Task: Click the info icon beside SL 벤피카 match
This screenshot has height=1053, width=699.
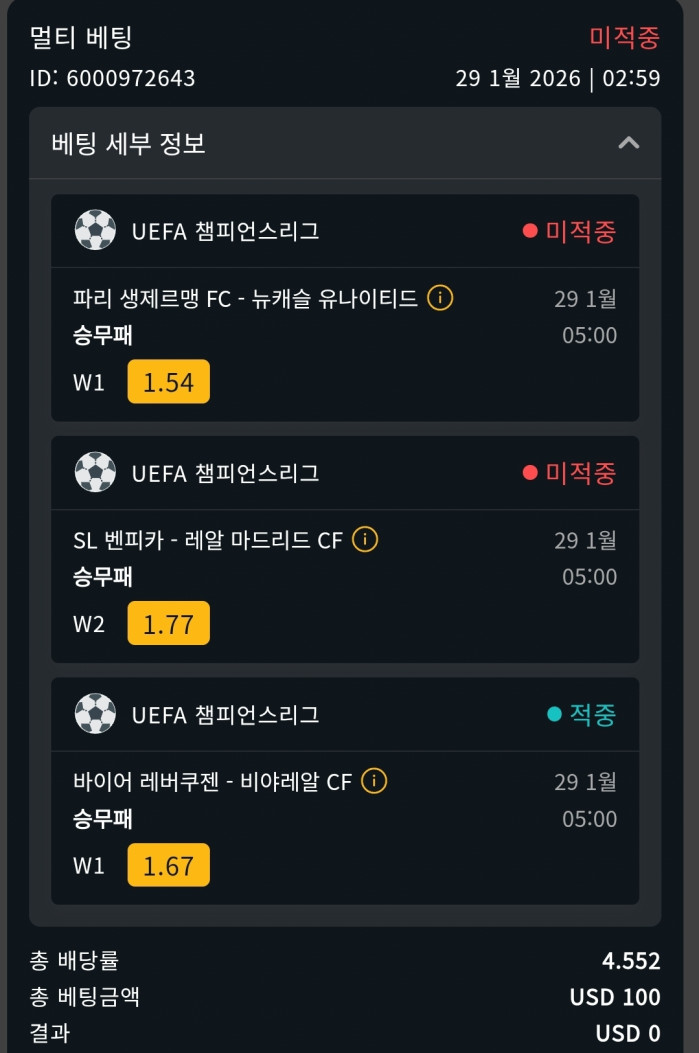Action: (365, 539)
